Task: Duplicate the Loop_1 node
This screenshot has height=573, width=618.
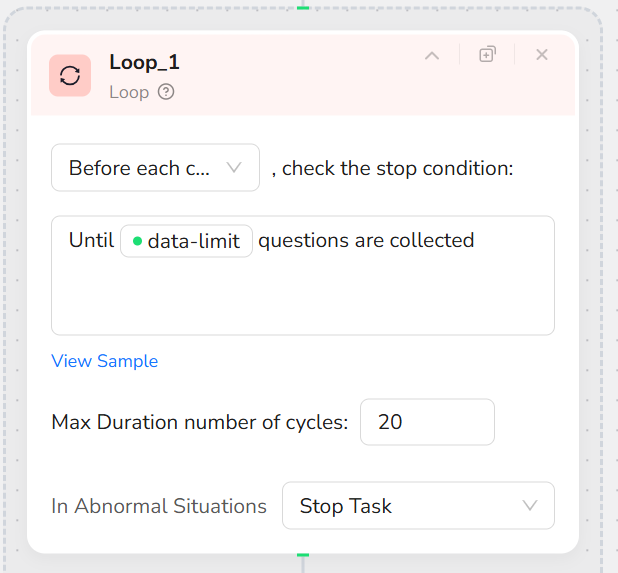Action: pos(487,55)
